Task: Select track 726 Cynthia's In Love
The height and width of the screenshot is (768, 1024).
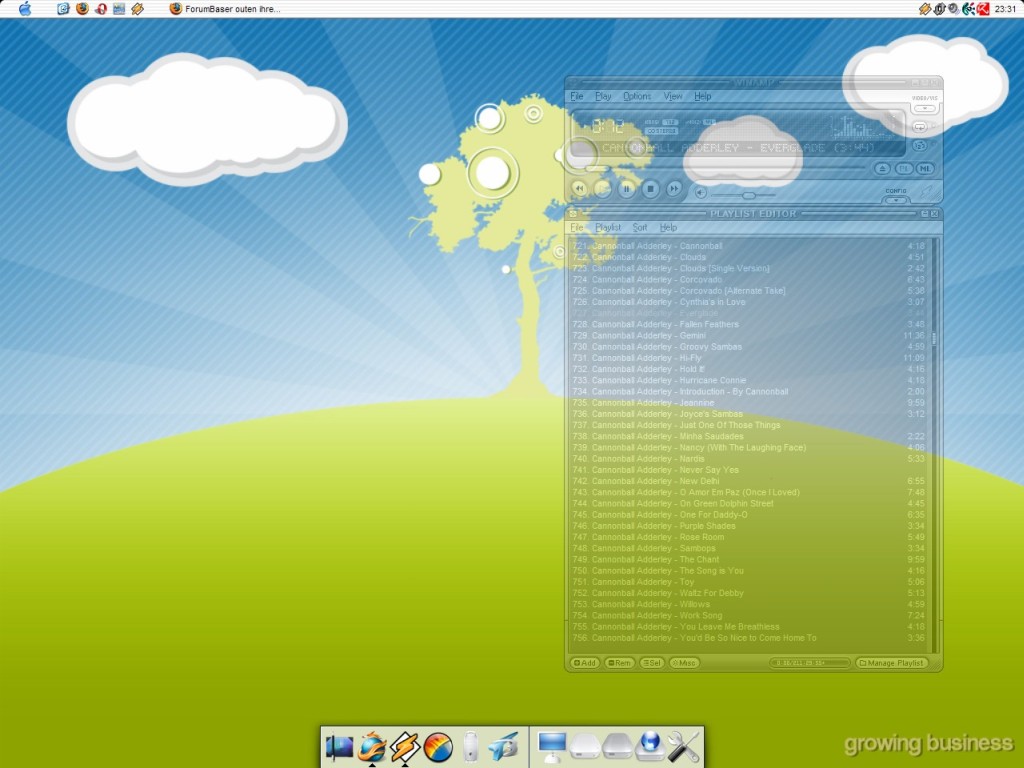Action: (x=749, y=302)
